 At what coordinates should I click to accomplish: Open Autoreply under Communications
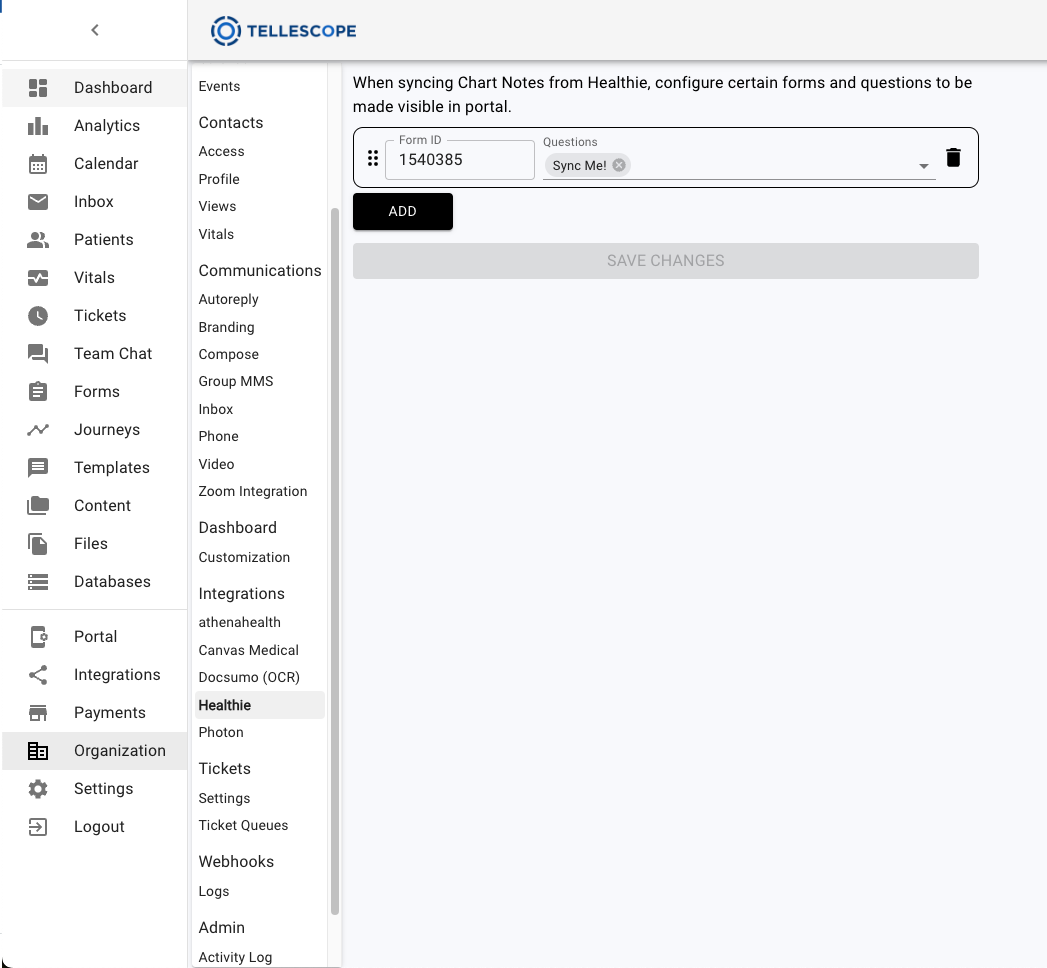pyautogui.click(x=228, y=300)
